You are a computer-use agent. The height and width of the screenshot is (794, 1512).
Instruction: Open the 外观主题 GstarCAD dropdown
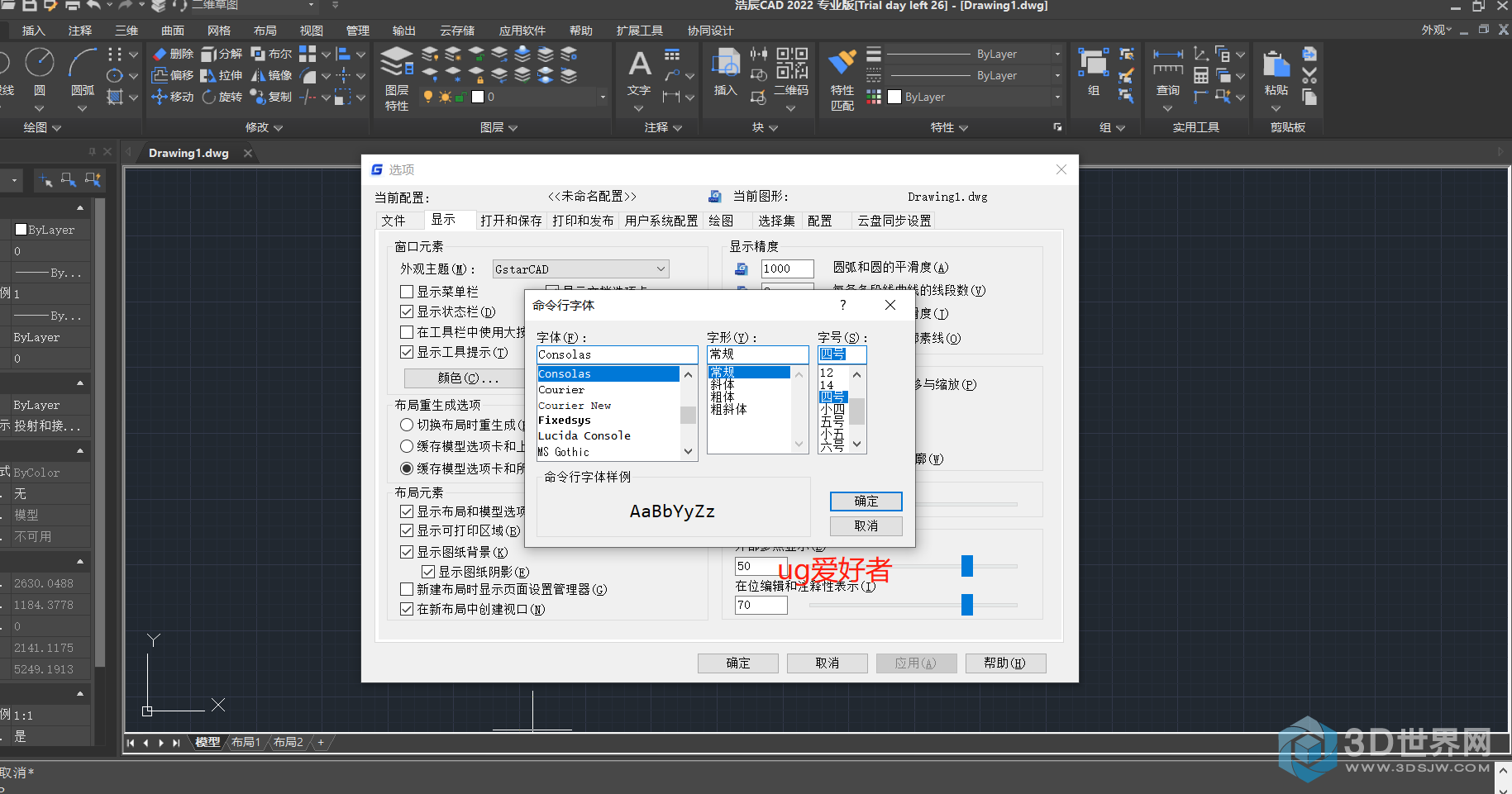pyautogui.click(x=580, y=269)
